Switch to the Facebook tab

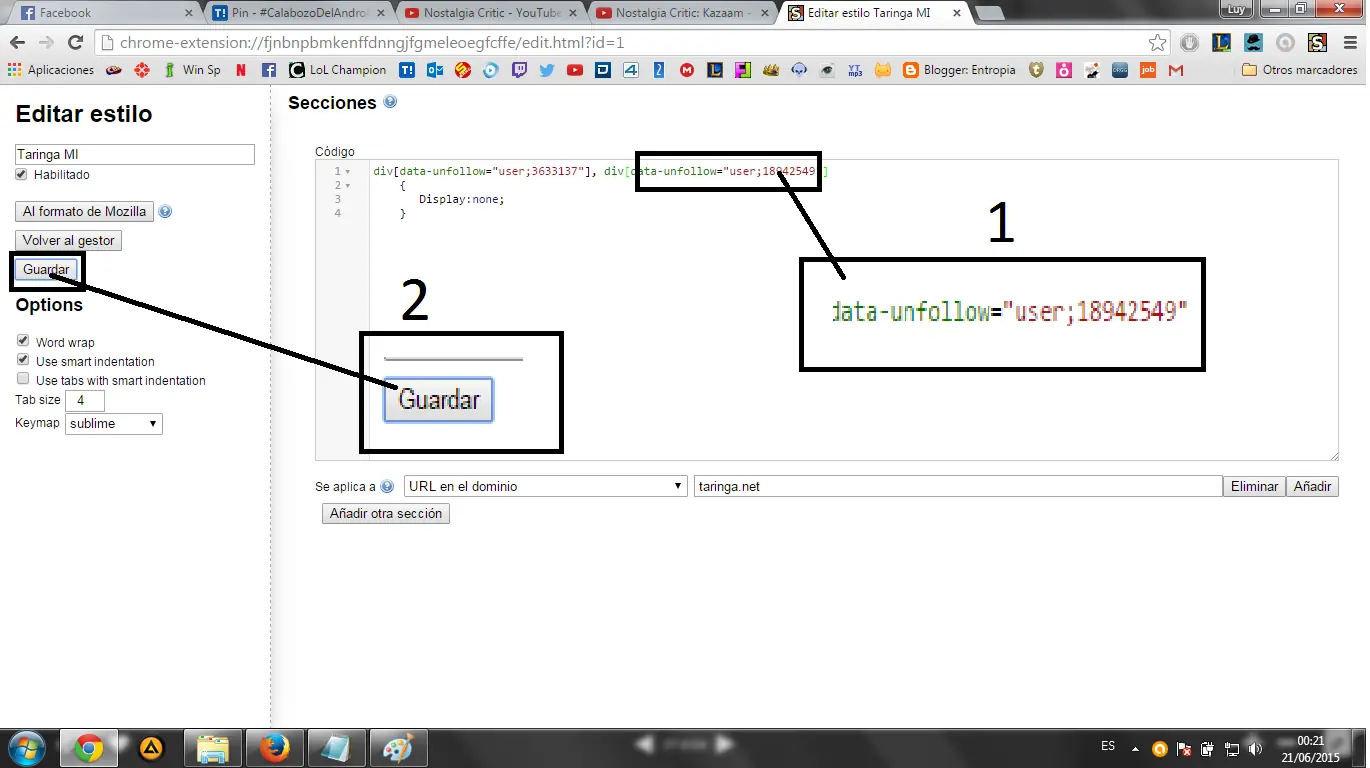pos(100,13)
